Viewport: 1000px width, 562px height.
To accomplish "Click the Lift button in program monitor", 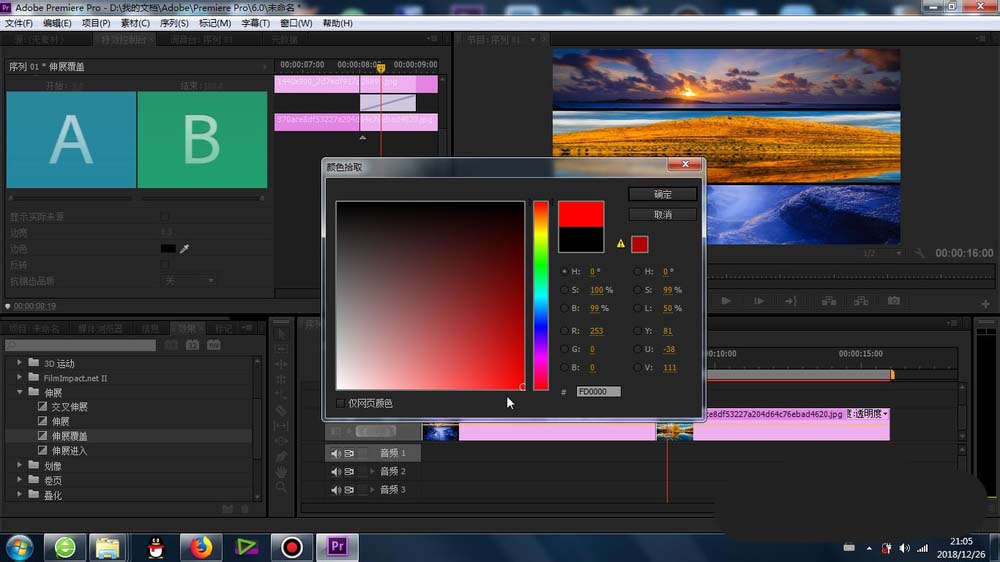I will [x=828, y=300].
